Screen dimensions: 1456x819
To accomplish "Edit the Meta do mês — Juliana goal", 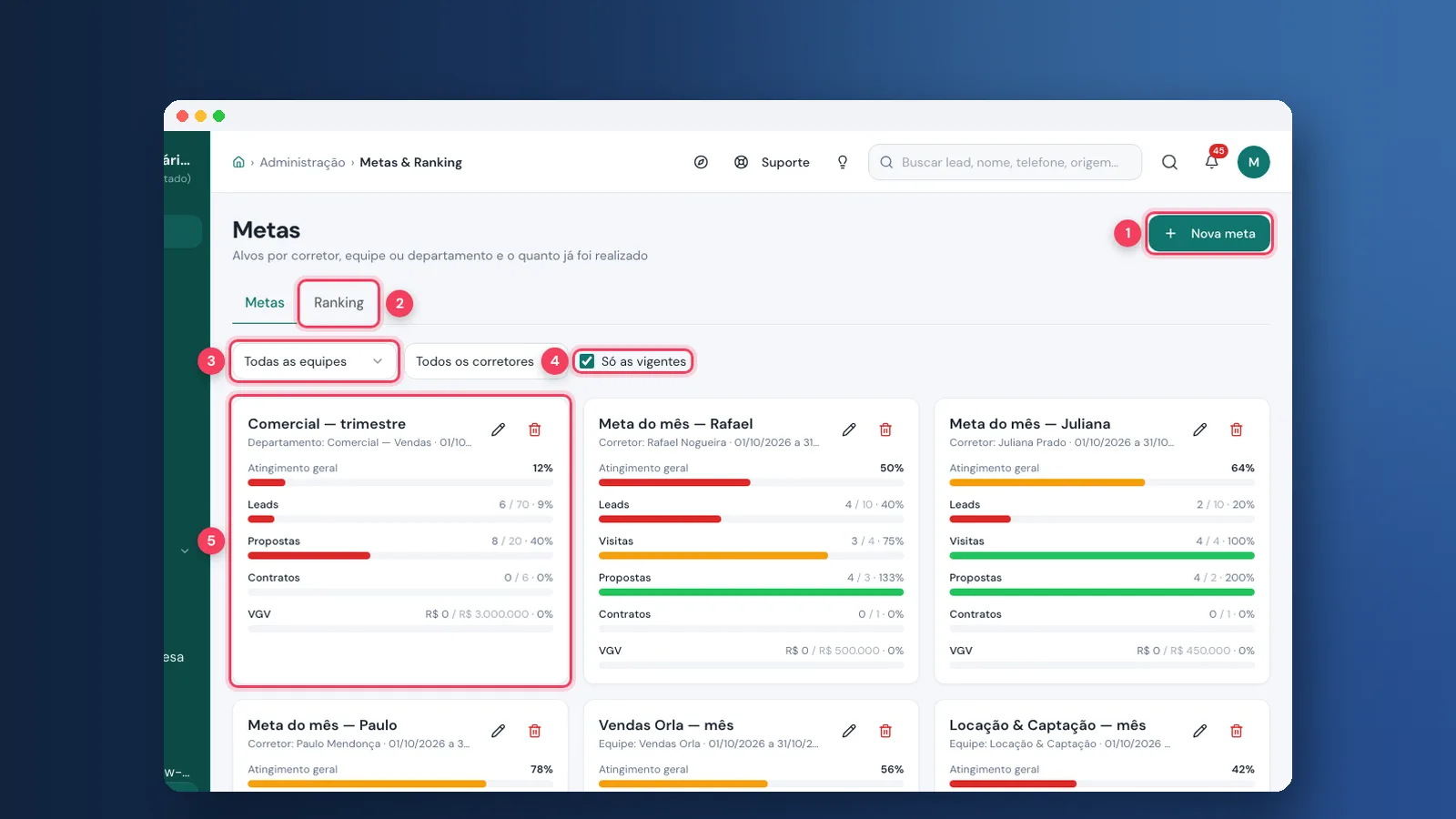I will coord(1200,430).
